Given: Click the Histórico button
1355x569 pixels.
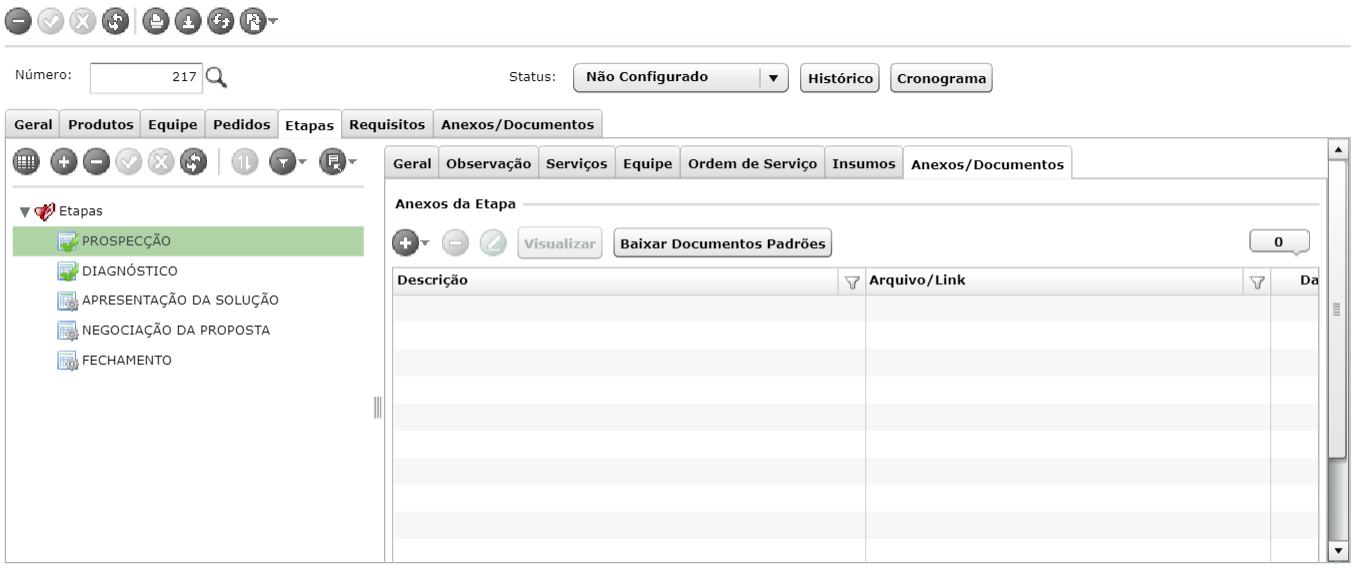Looking at the screenshot, I should [x=840, y=77].
